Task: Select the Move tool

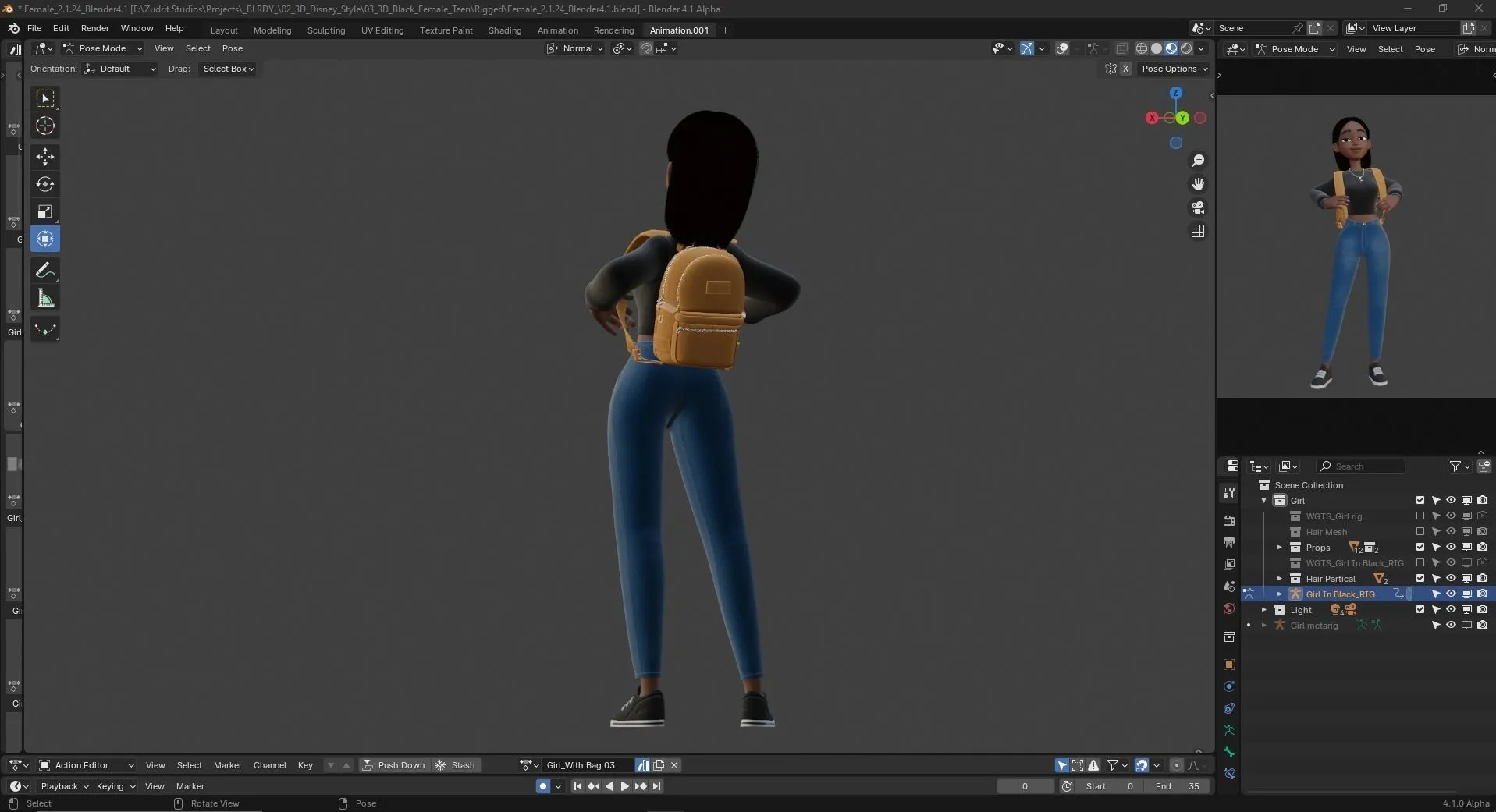Action: [44, 157]
